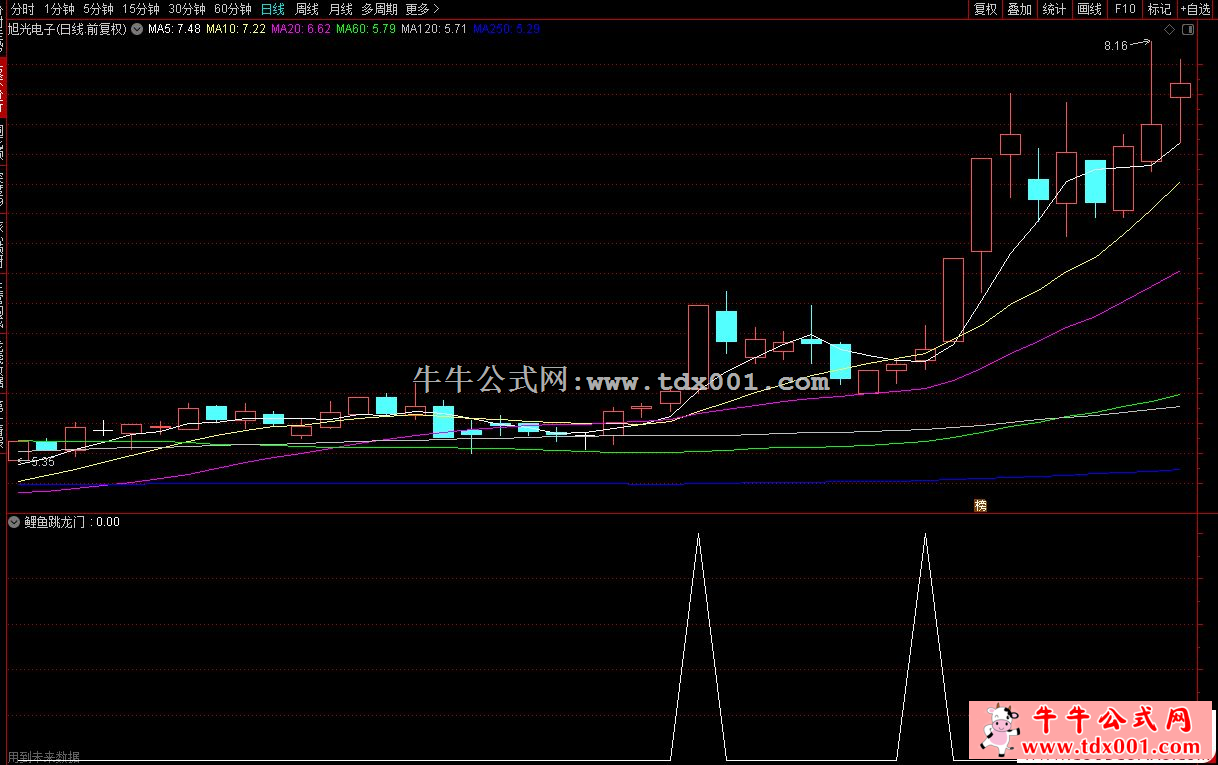The height and width of the screenshot is (765, 1218).
Task: Click the MA20: 6.62 label
Action: tap(301, 29)
